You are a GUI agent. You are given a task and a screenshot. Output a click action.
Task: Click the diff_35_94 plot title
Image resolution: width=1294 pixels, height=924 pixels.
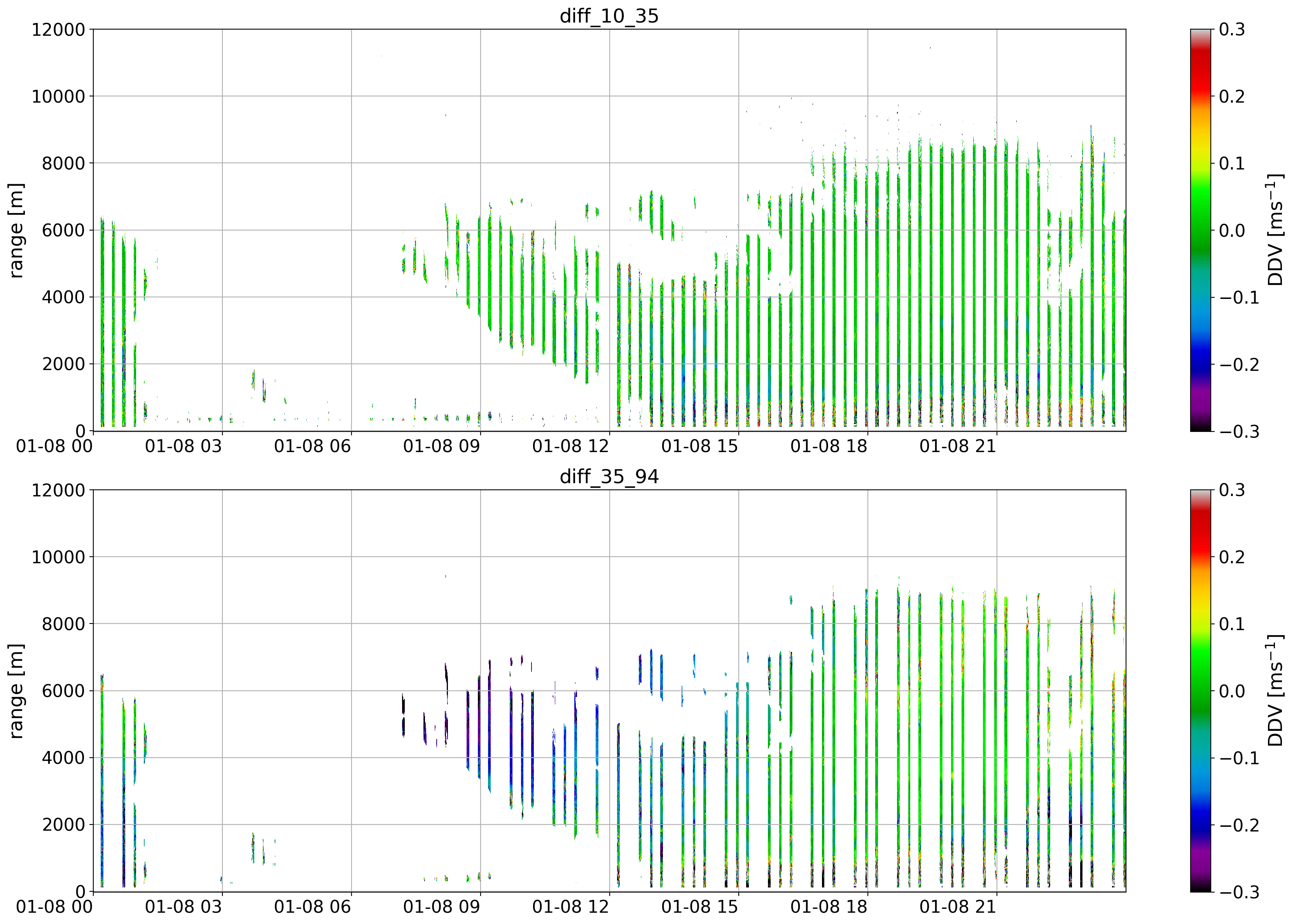tap(609, 476)
